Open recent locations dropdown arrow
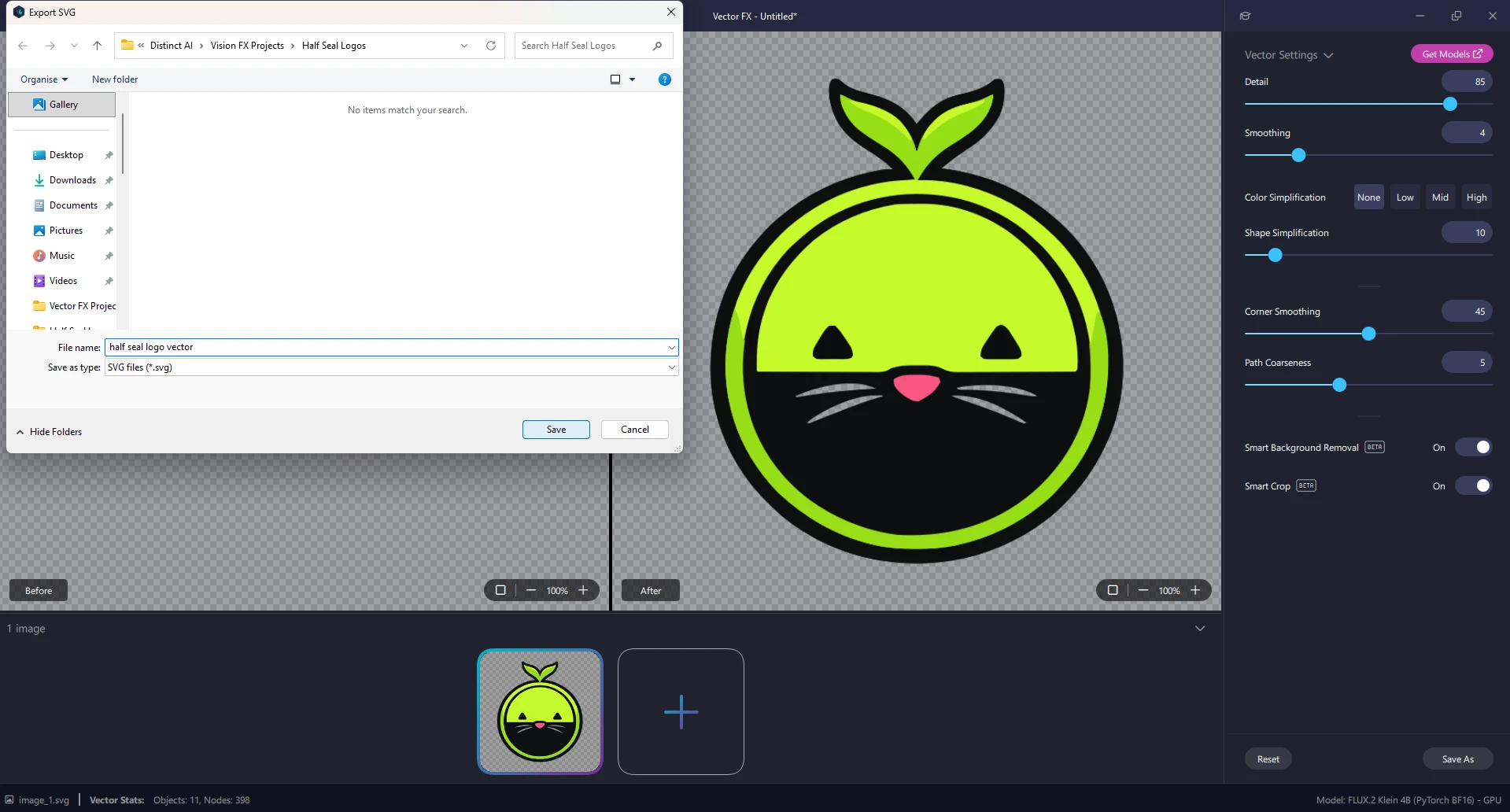Screen dimensions: 1510x812 pos(74,46)
